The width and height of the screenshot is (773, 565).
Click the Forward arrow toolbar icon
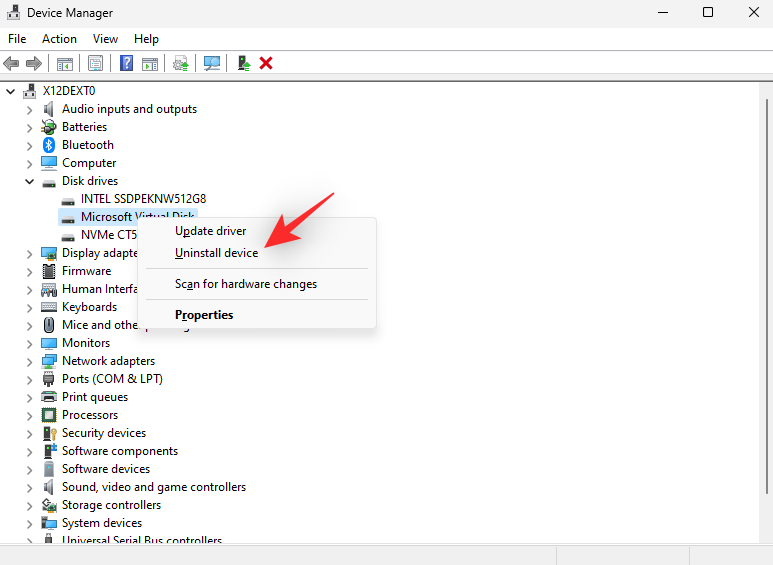34,64
